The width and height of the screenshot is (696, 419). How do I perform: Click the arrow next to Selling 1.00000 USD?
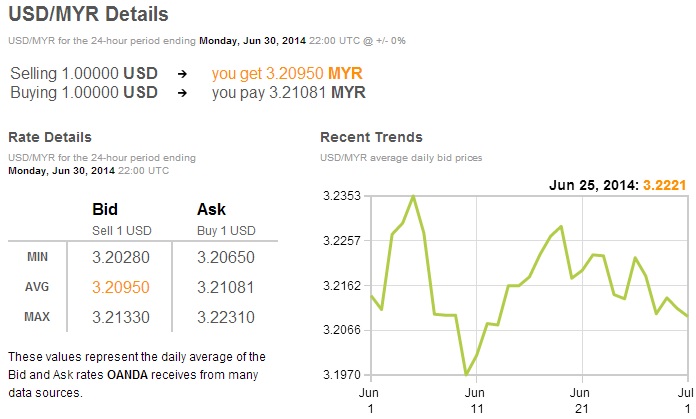pos(181,75)
